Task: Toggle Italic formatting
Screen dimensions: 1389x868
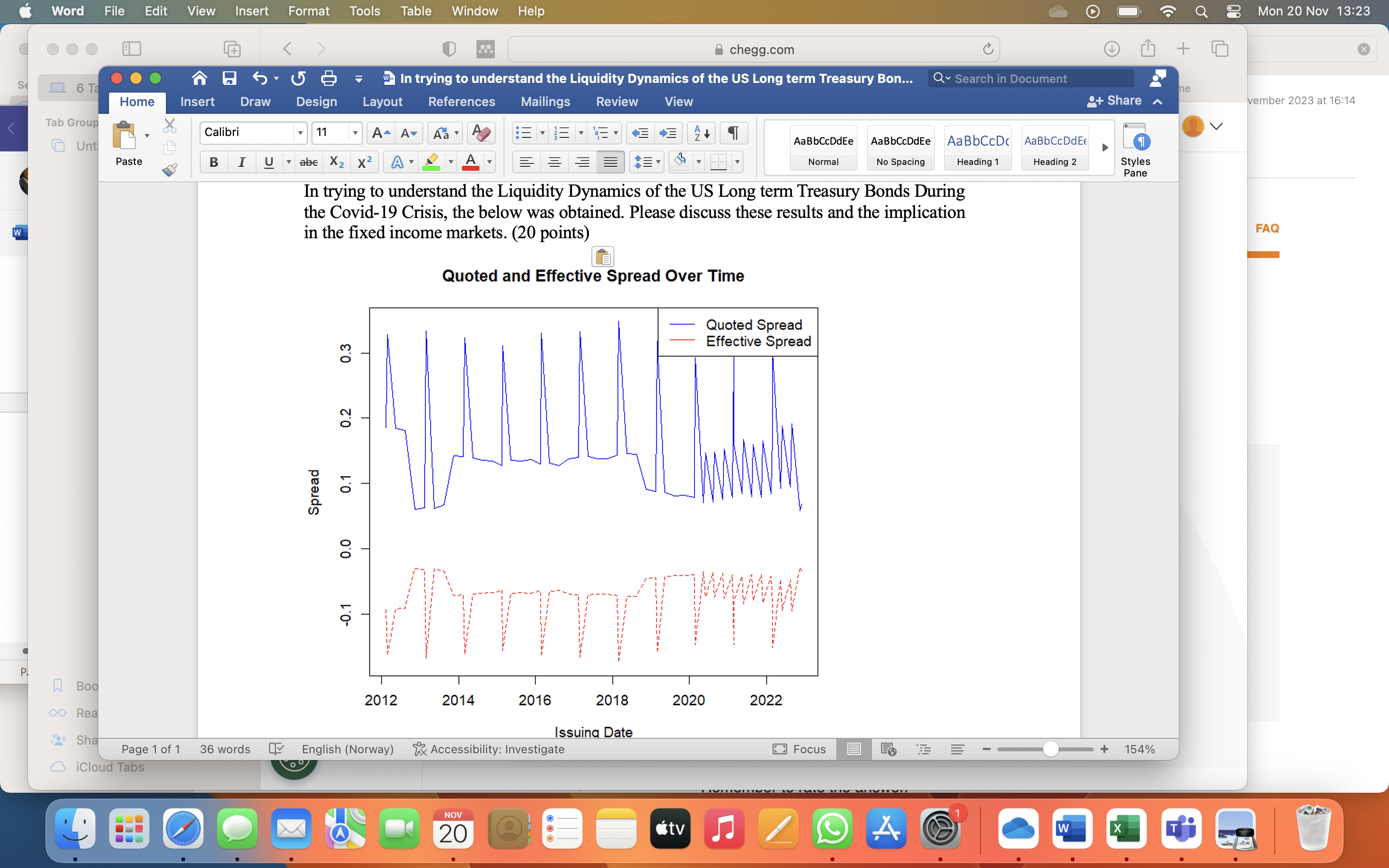Action: [242, 163]
